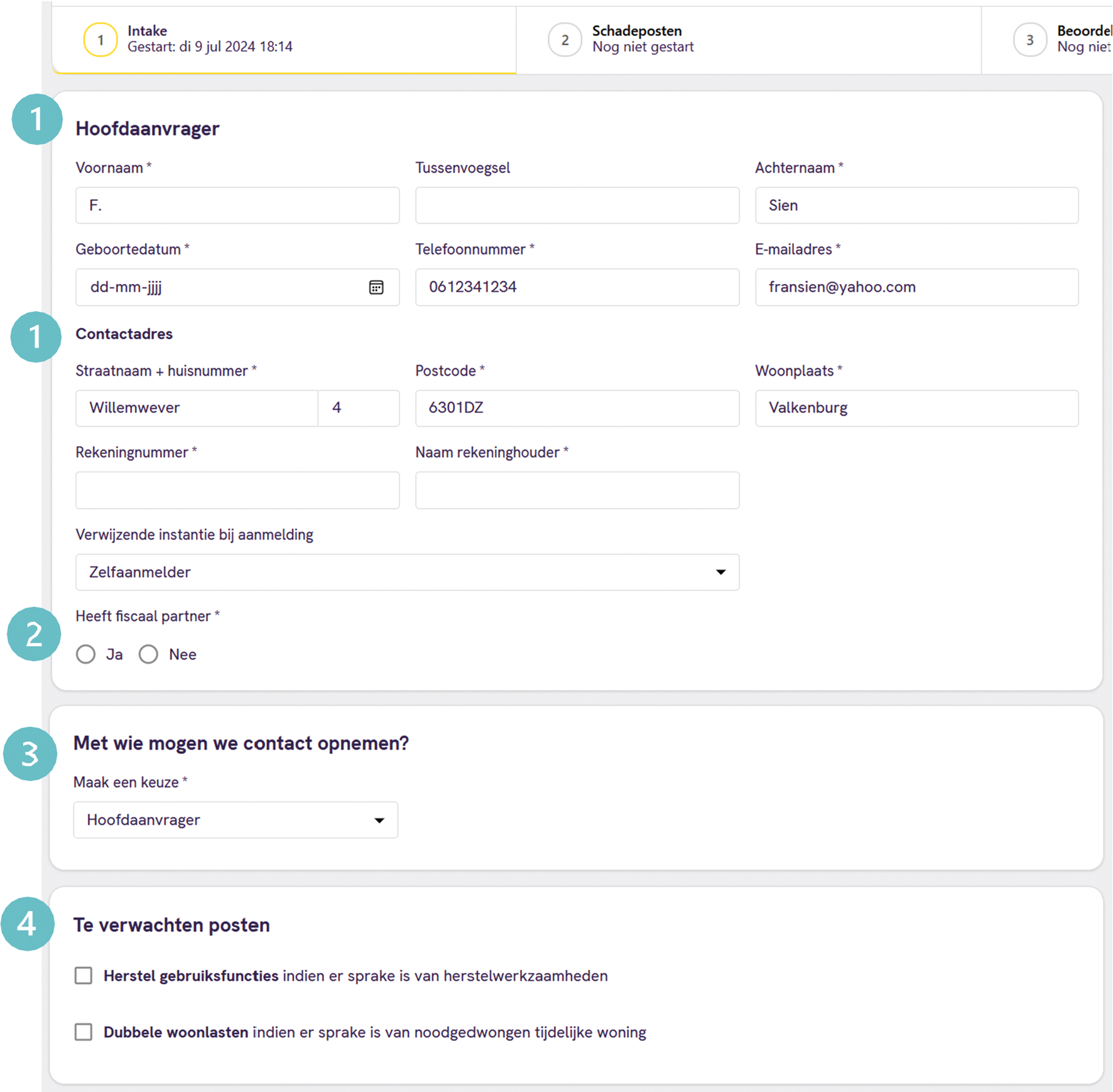This screenshot has width=1113, height=1092.
Task: Open the Verwijzende instantie dropdown showing Zelfaanmelder
Action: (407, 572)
